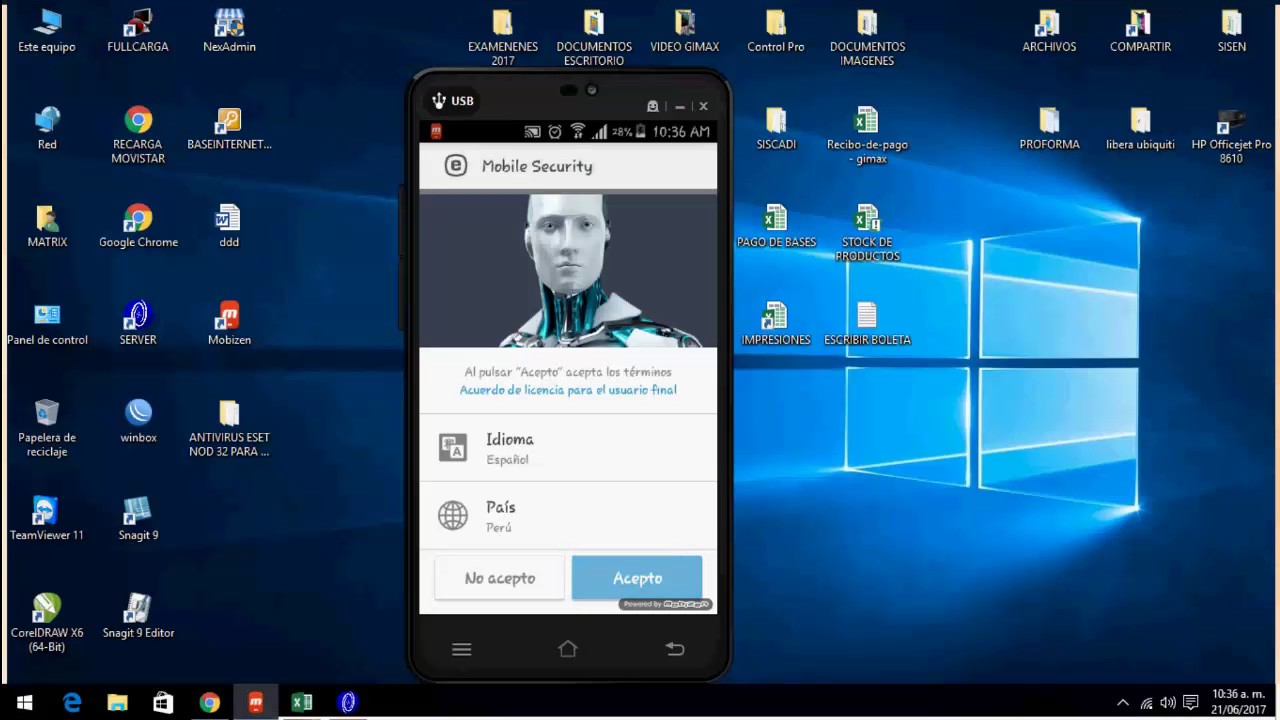Open the DOCUMENTOS ESCRITORIO folder

click(x=594, y=38)
